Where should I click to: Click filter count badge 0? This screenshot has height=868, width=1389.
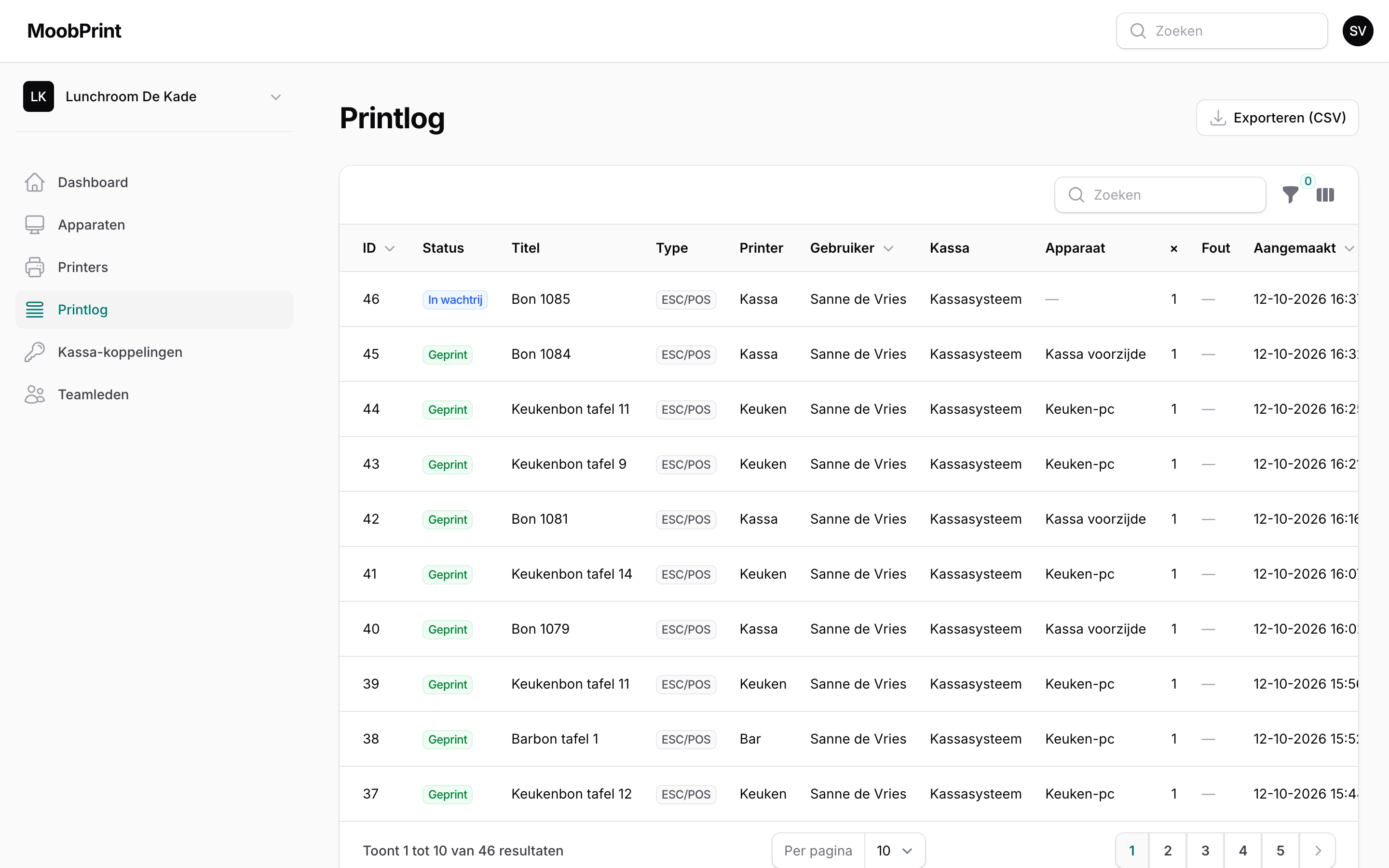[1308, 181]
